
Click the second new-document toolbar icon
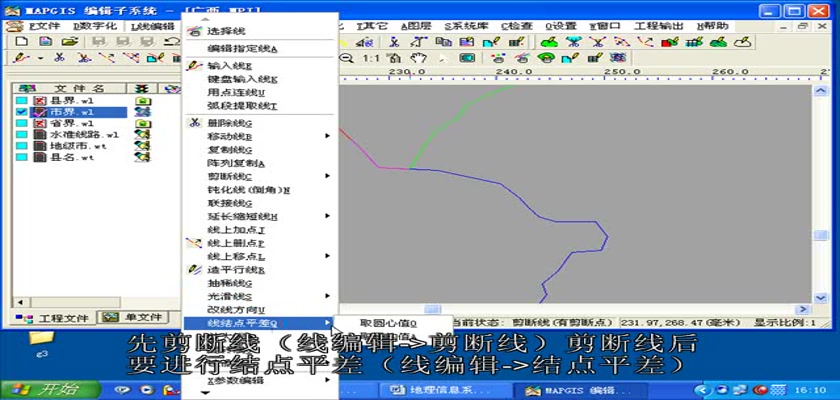point(46,42)
